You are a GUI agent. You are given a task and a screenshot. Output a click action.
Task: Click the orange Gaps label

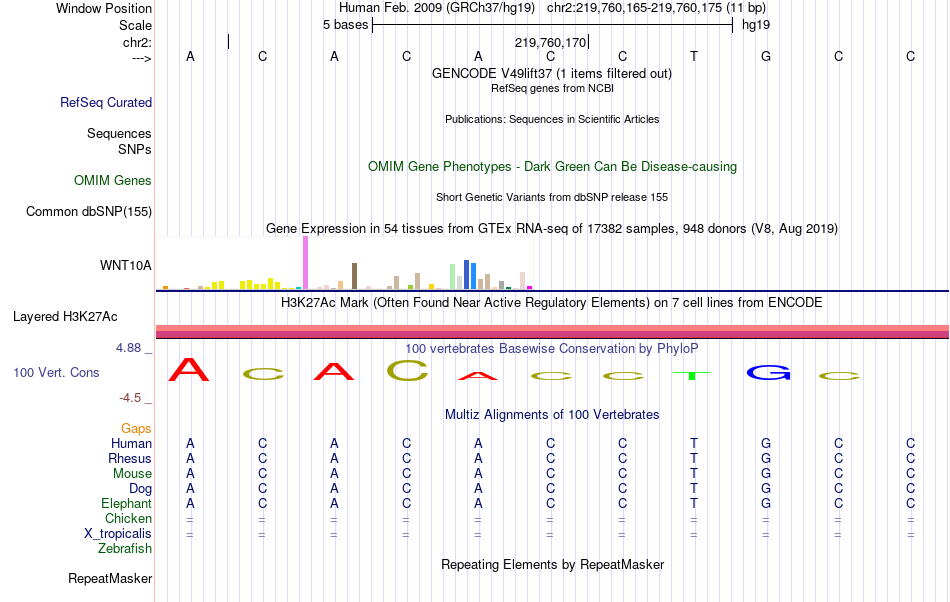136,428
